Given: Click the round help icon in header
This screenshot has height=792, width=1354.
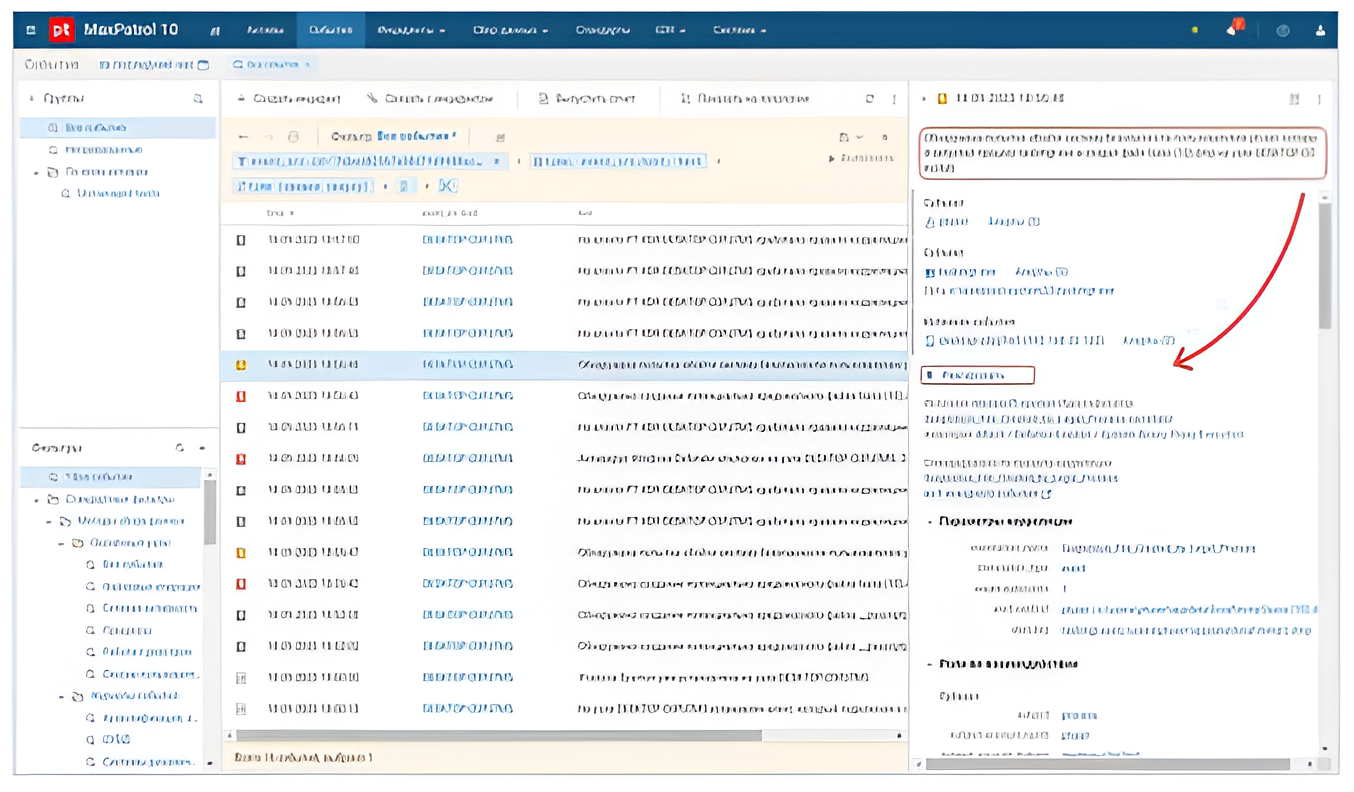Looking at the screenshot, I should (1283, 30).
